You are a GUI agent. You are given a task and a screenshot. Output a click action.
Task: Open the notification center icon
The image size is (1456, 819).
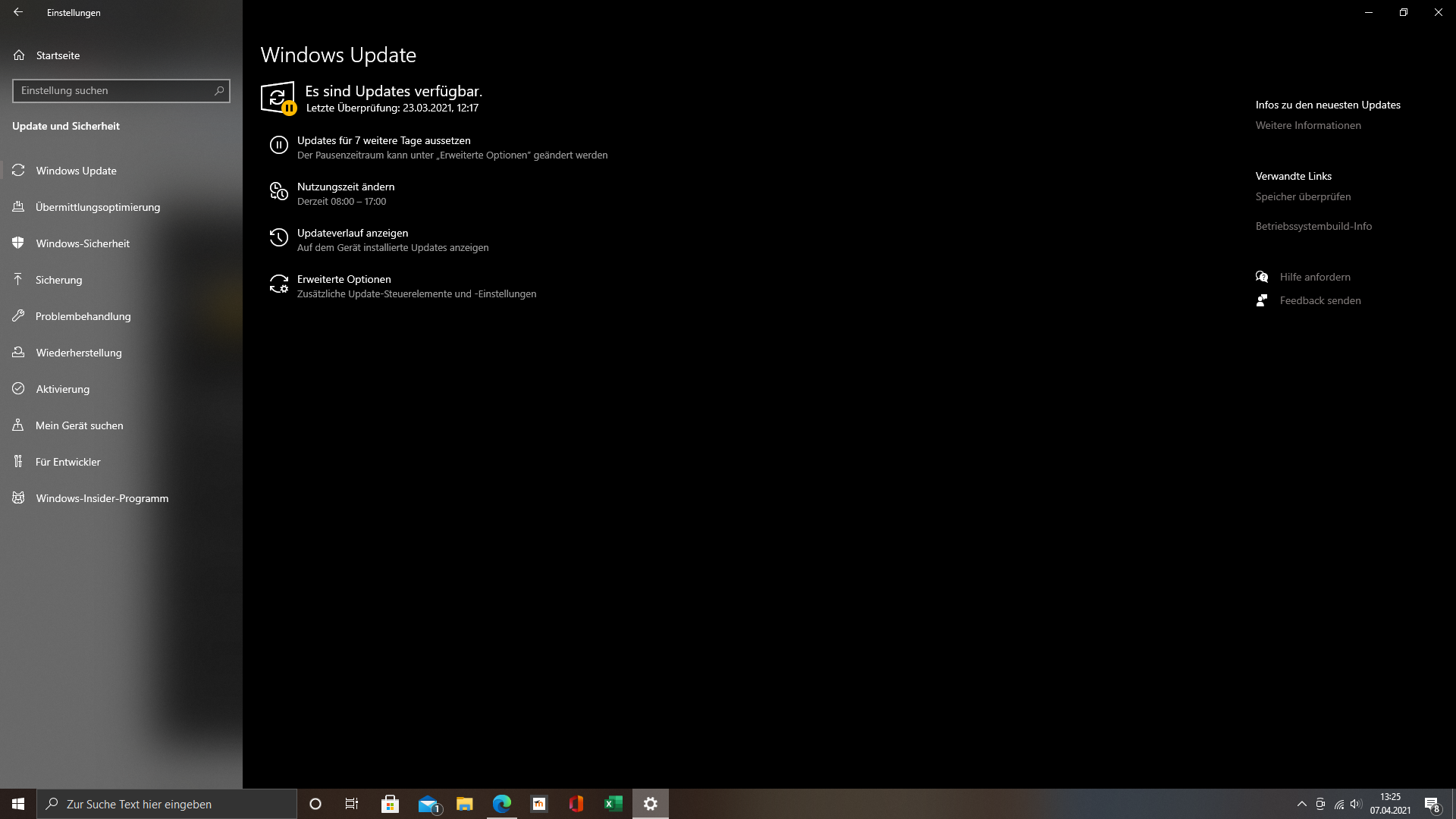[x=1432, y=804]
